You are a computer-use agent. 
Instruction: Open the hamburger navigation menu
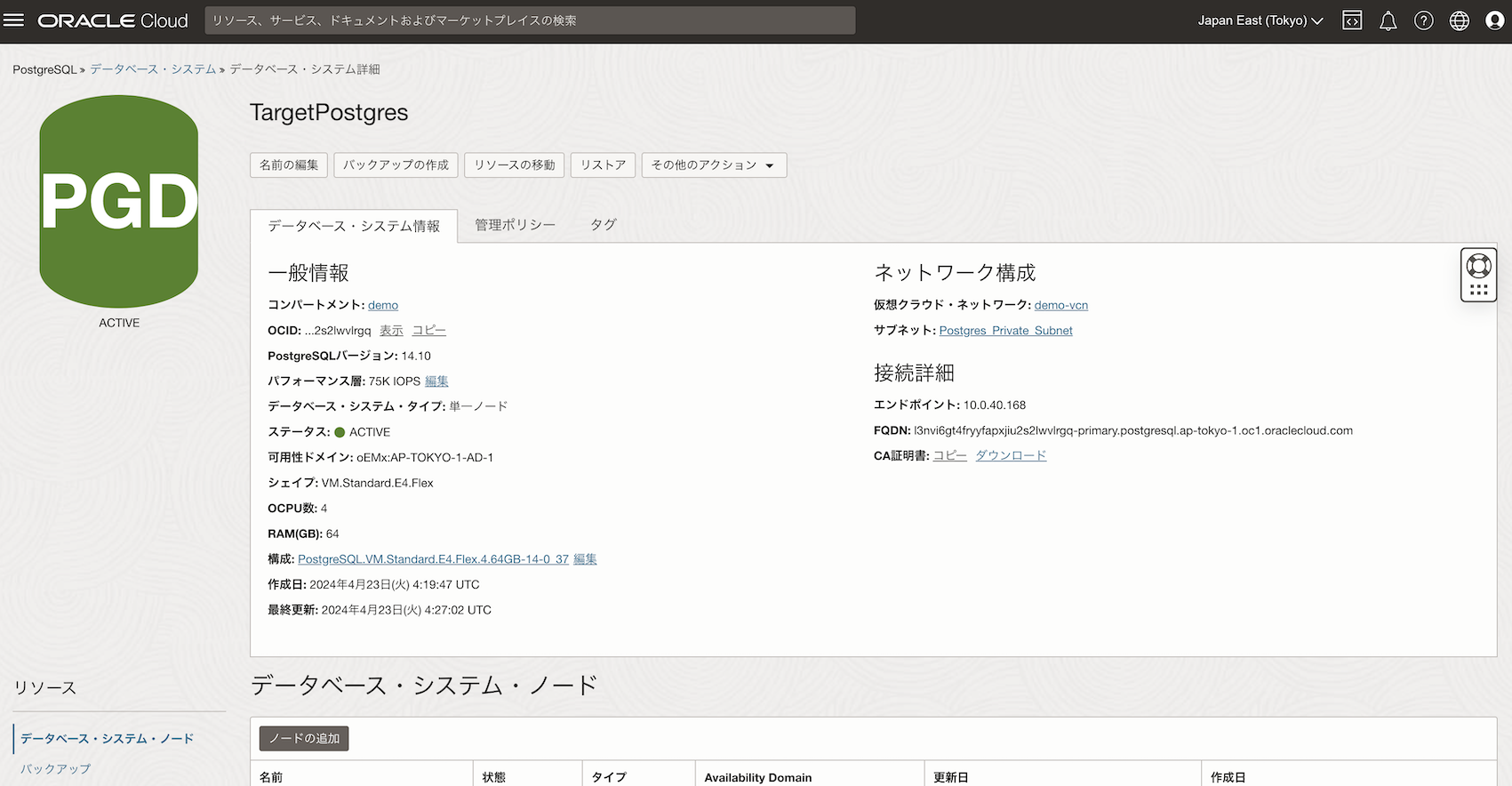pyautogui.click(x=14, y=20)
